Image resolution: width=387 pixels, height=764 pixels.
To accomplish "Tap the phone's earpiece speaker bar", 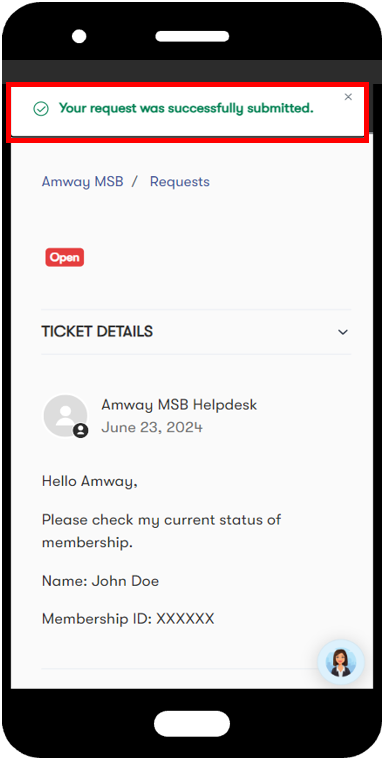I will (192, 37).
